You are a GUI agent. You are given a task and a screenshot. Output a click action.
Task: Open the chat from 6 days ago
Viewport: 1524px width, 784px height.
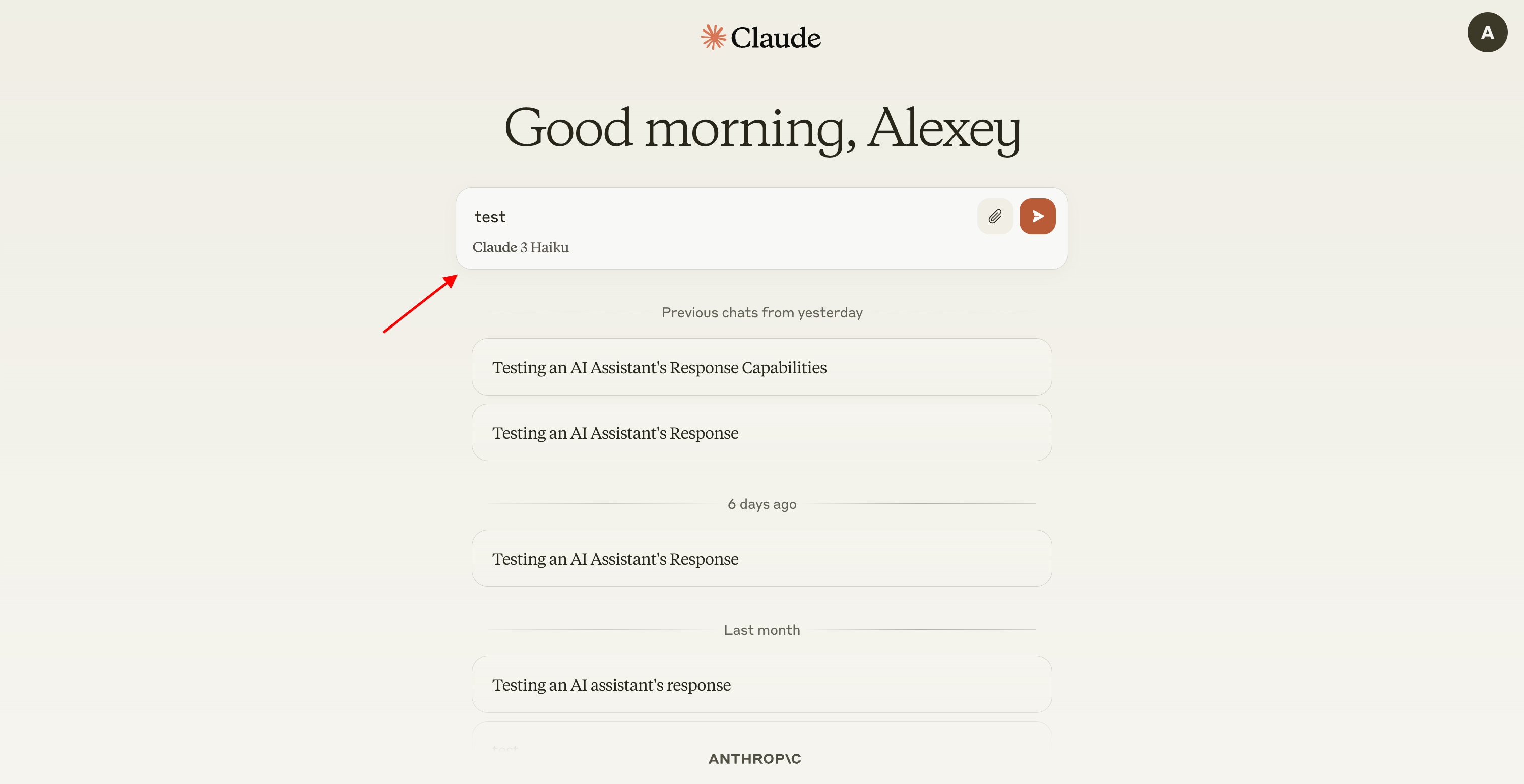pyautogui.click(x=761, y=558)
